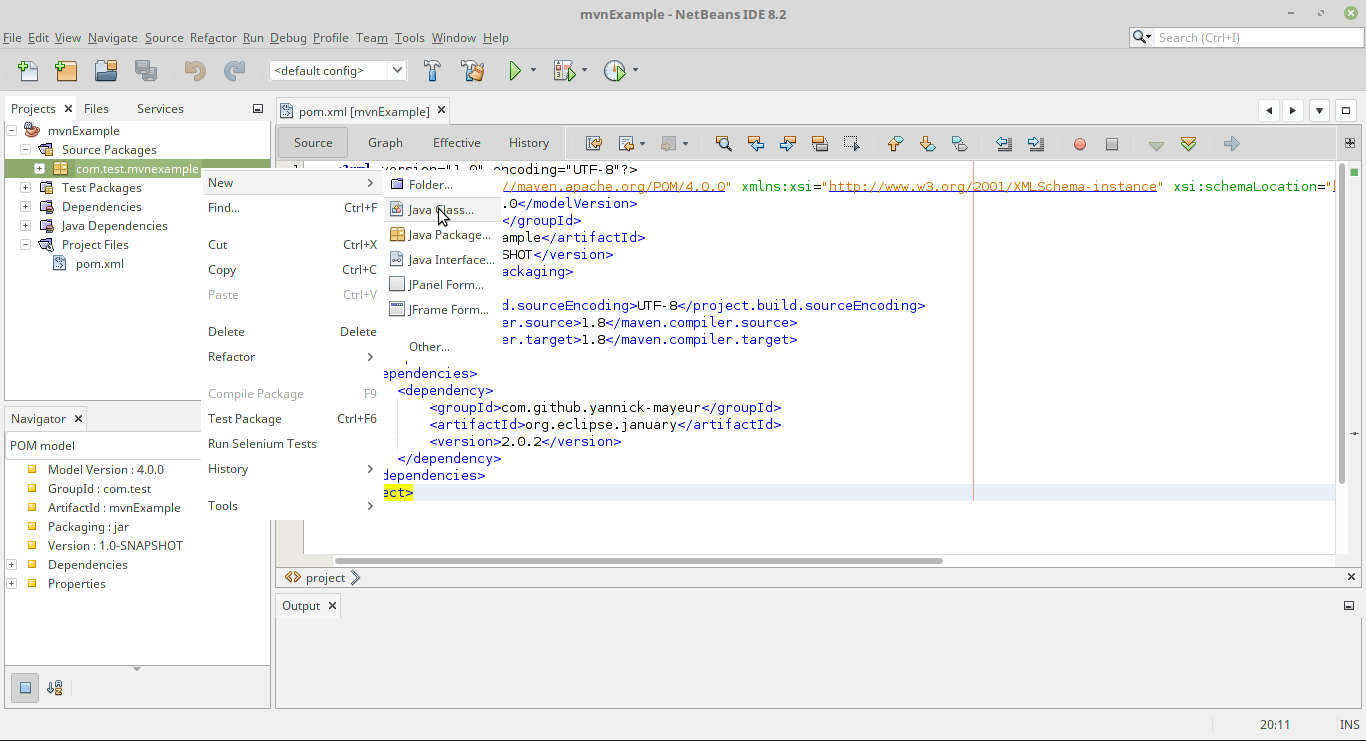
Task: Run the project with green play icon
Action: pos(514,71)
